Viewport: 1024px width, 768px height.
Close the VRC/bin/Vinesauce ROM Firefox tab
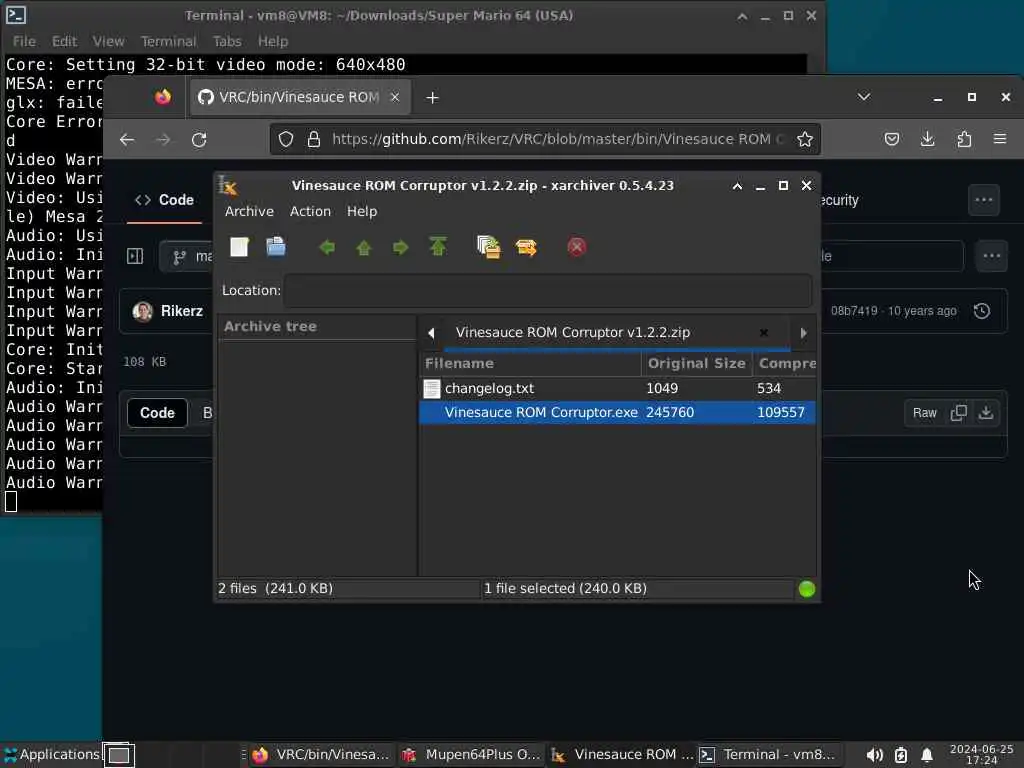click(394, 97)
